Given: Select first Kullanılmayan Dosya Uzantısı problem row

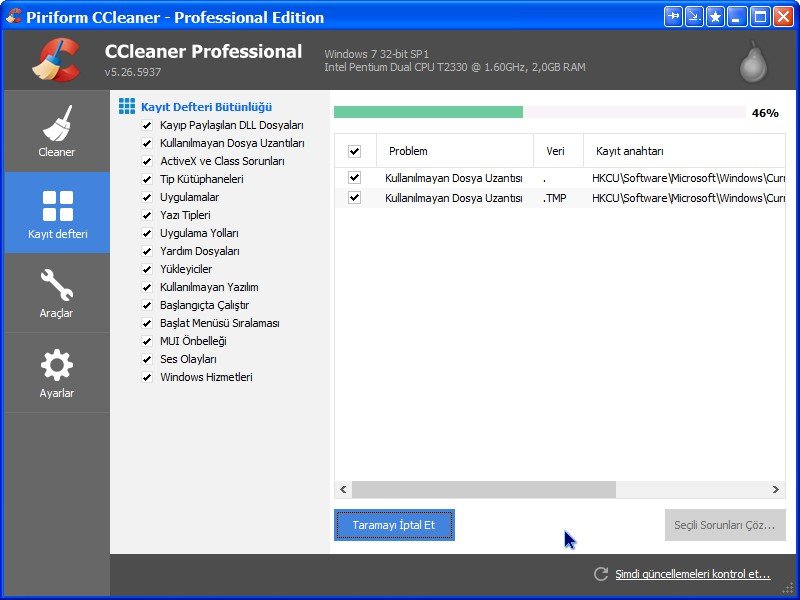Looking at the screenshot, I should coord(454,178).
